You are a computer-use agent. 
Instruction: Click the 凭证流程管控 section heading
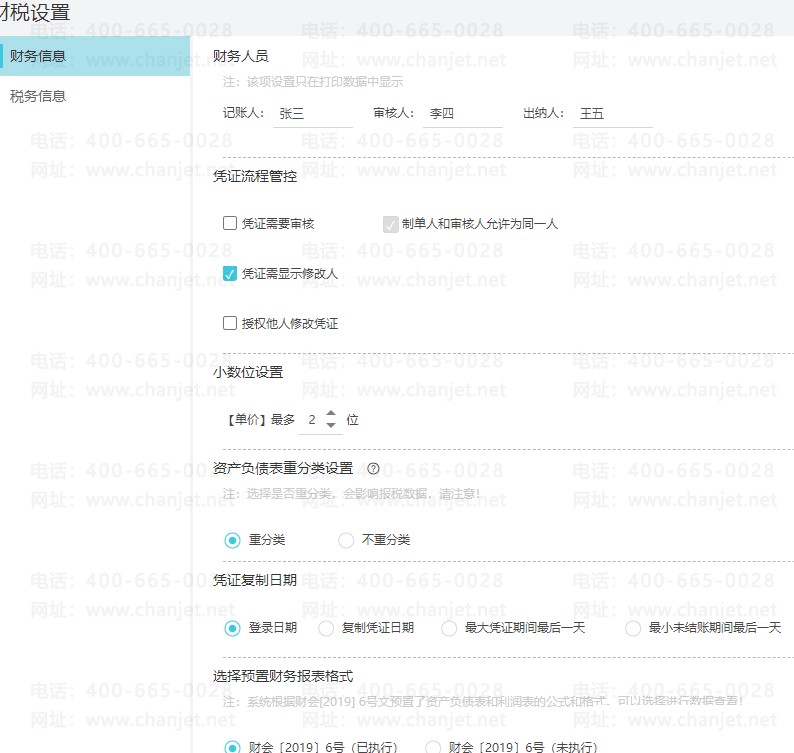point(255,176)
